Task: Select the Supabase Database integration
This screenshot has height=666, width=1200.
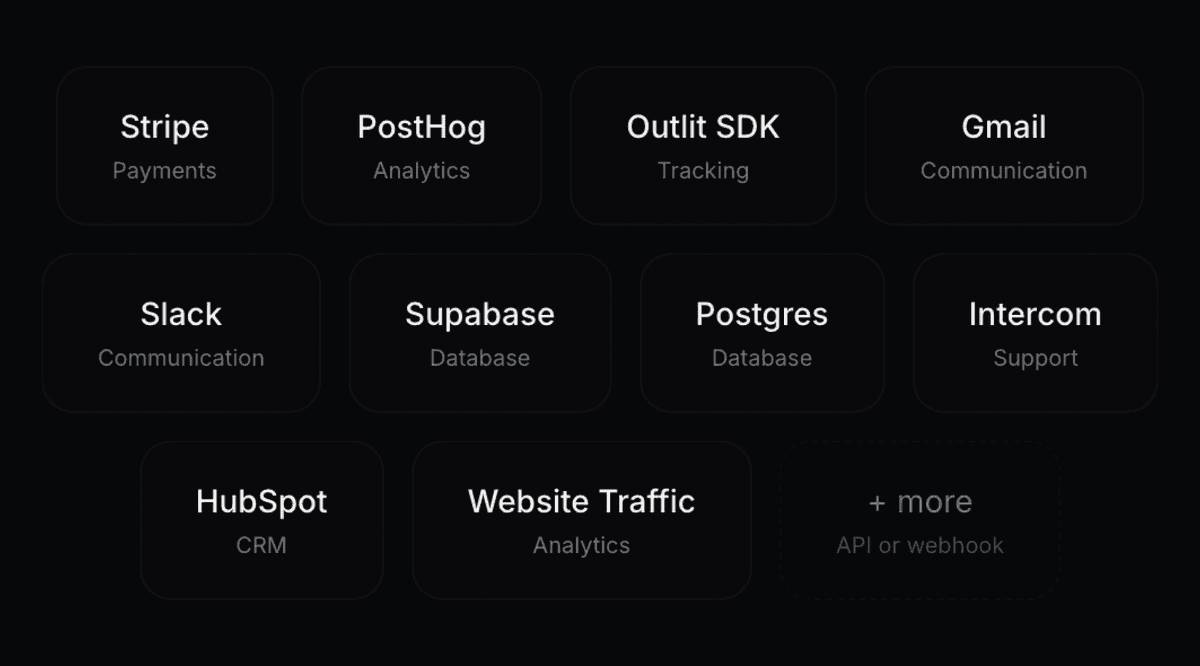Action: coord(480,332)
